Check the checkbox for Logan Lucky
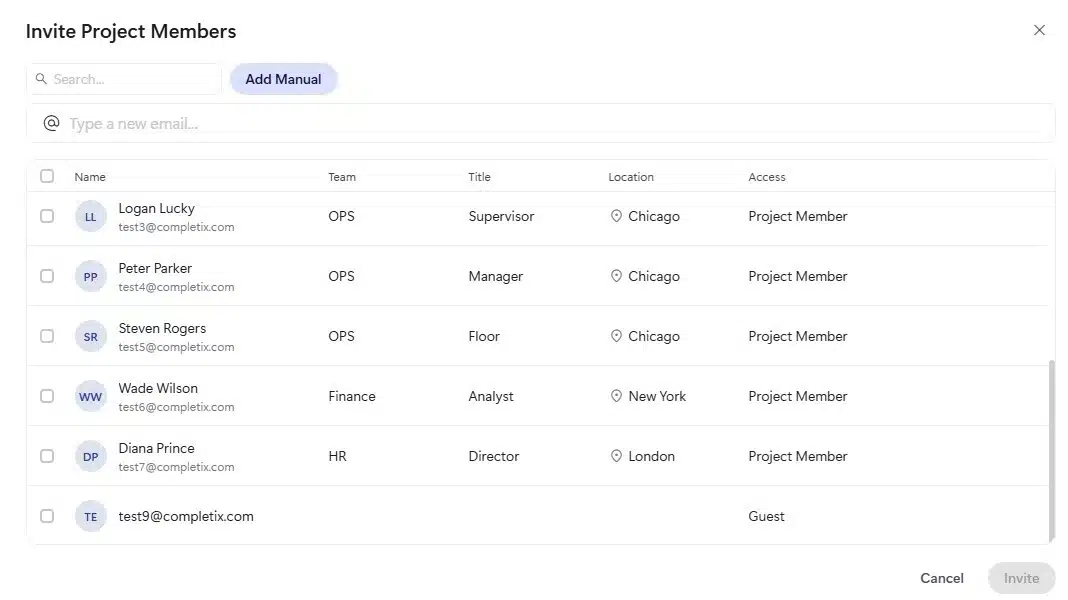1068x600 pixels. click(46, 215)
